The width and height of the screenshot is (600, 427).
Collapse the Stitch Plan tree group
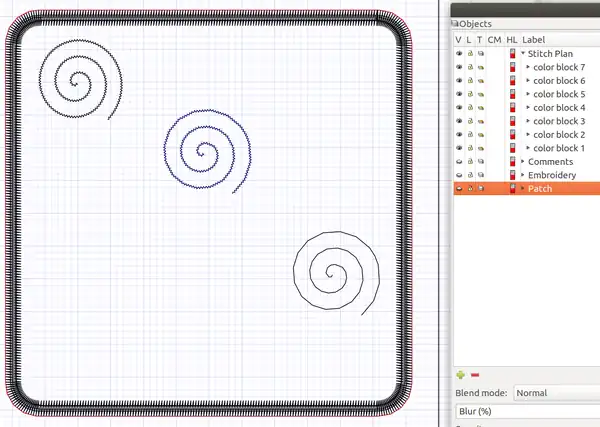(x=522, y=53)
